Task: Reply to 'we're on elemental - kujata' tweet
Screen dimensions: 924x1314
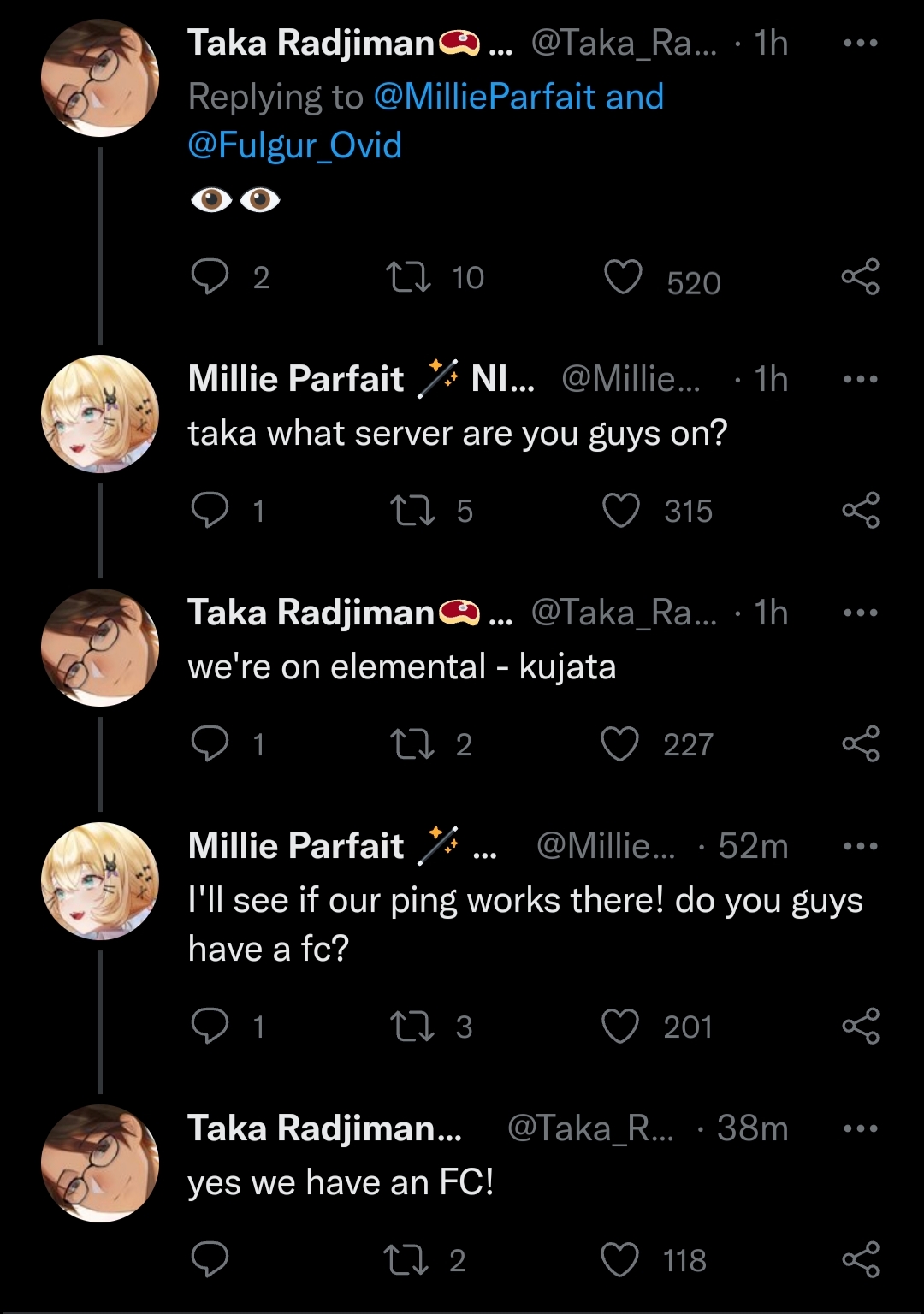Action: (210, 744)
